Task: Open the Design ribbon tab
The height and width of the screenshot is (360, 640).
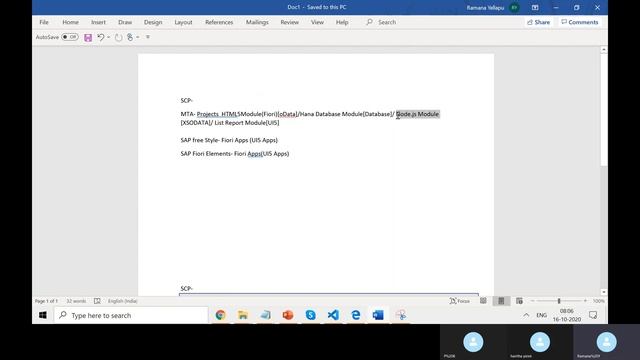Action: coord(153,22)
